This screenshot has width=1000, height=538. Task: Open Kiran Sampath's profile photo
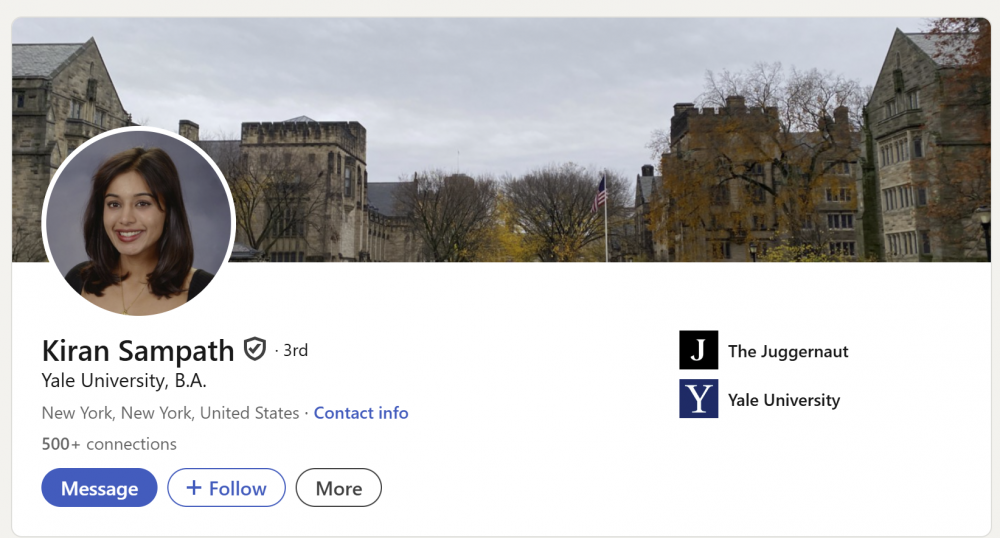[138, 221]
